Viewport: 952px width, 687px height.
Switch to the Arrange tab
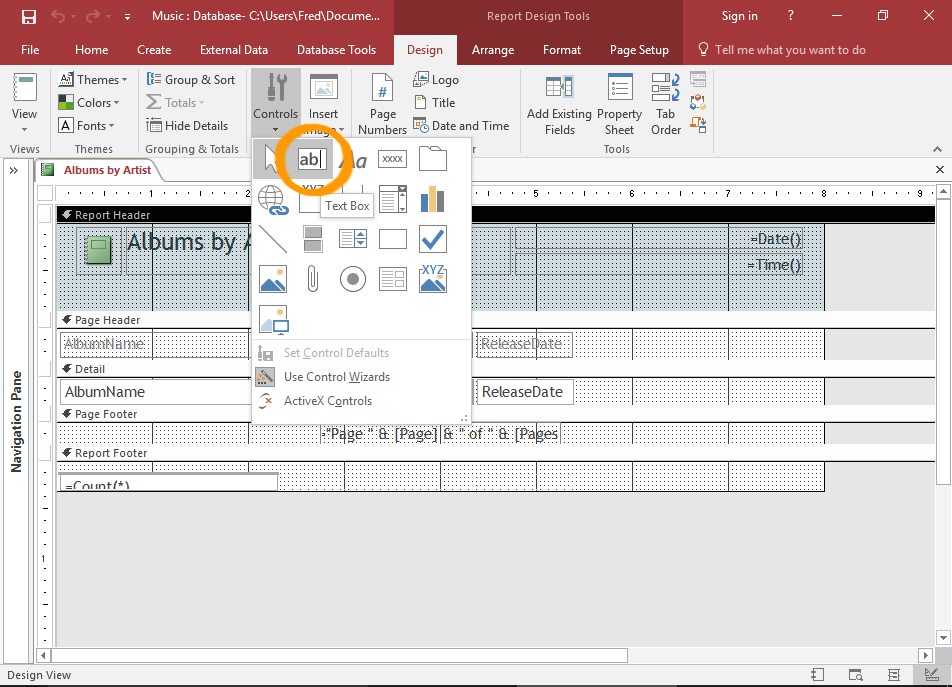pos(493,50)
